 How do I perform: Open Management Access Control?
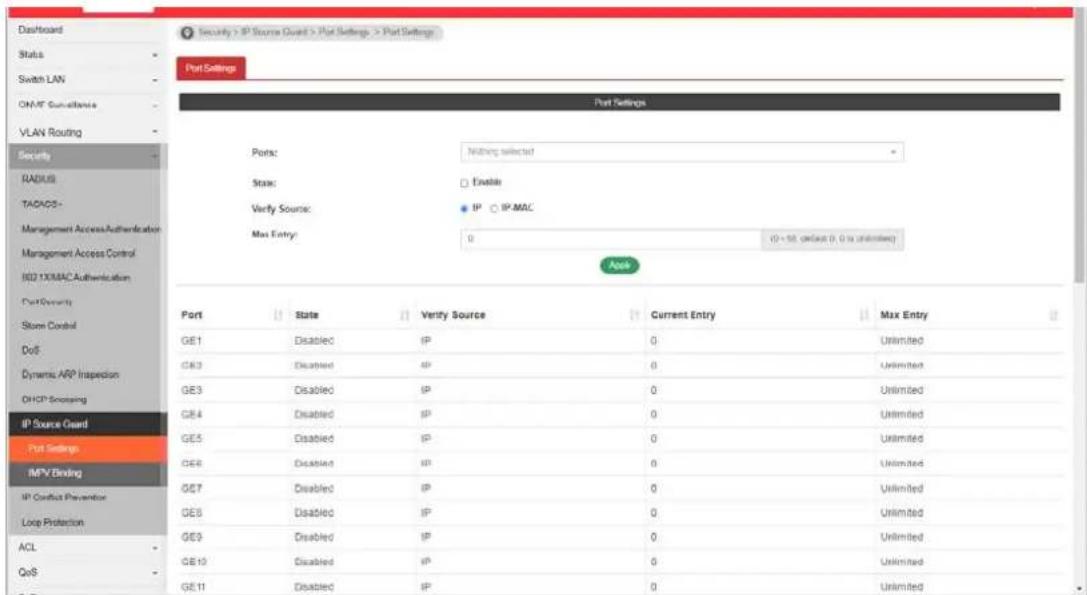tap(78, 253)
